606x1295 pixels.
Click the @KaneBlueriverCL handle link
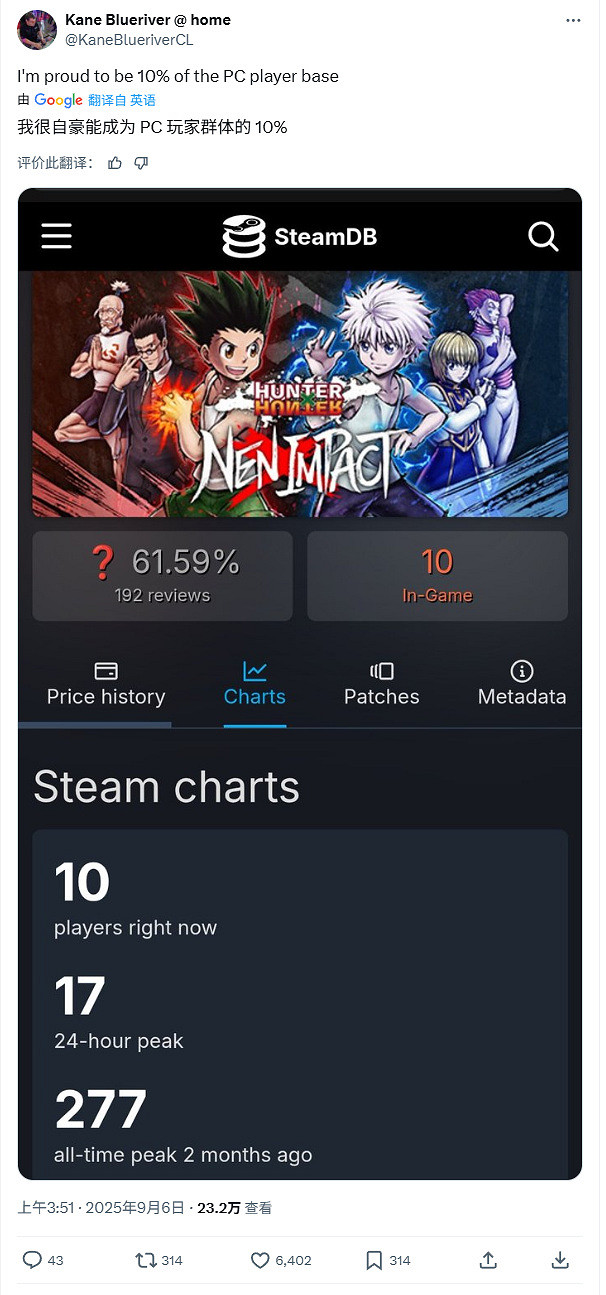click(x=129, y=40)
